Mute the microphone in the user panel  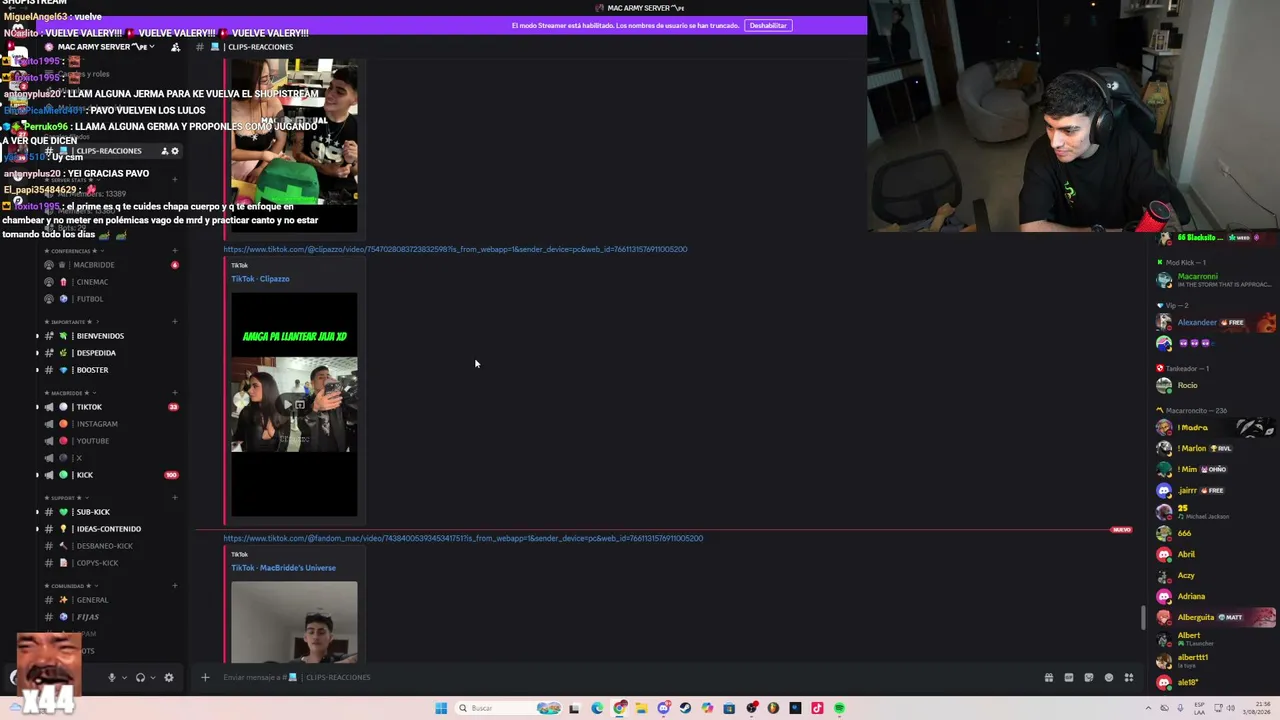point(111,677)
